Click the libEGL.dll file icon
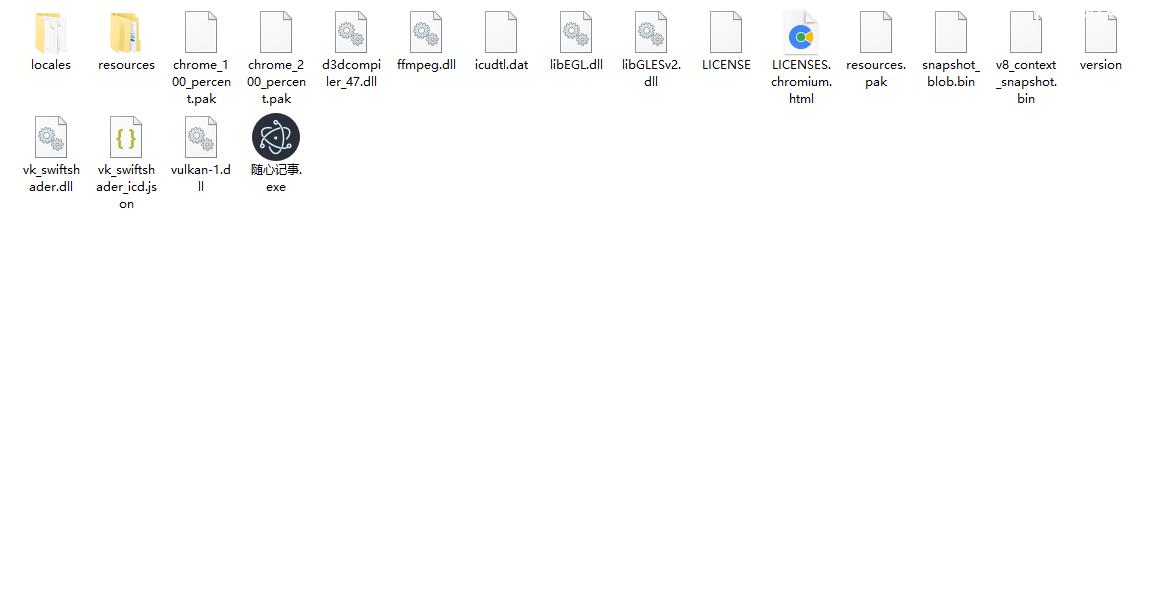1151x597 pixels. 576,34
